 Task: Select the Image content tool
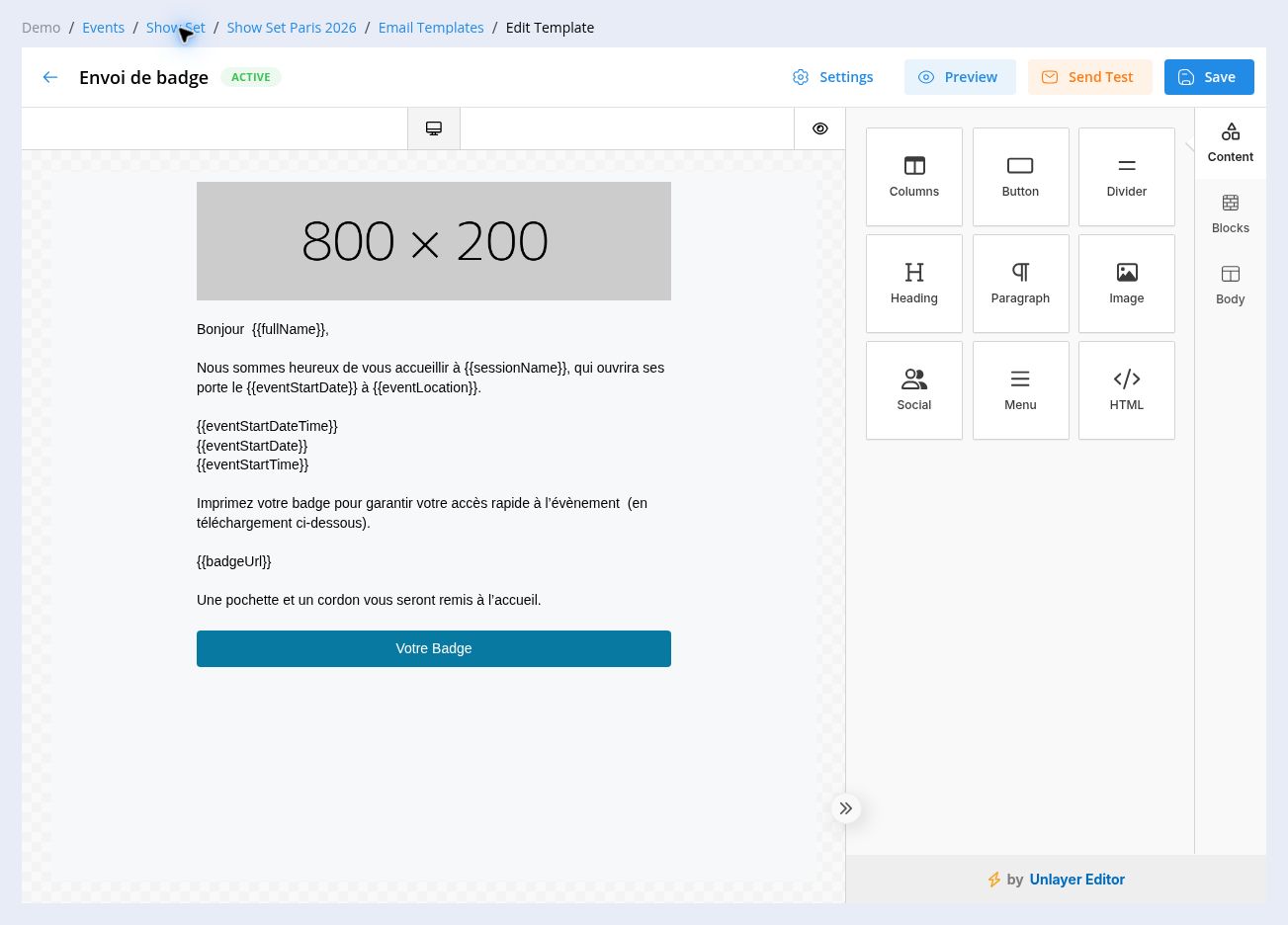pyautogui.click(x=1126, y=284)
